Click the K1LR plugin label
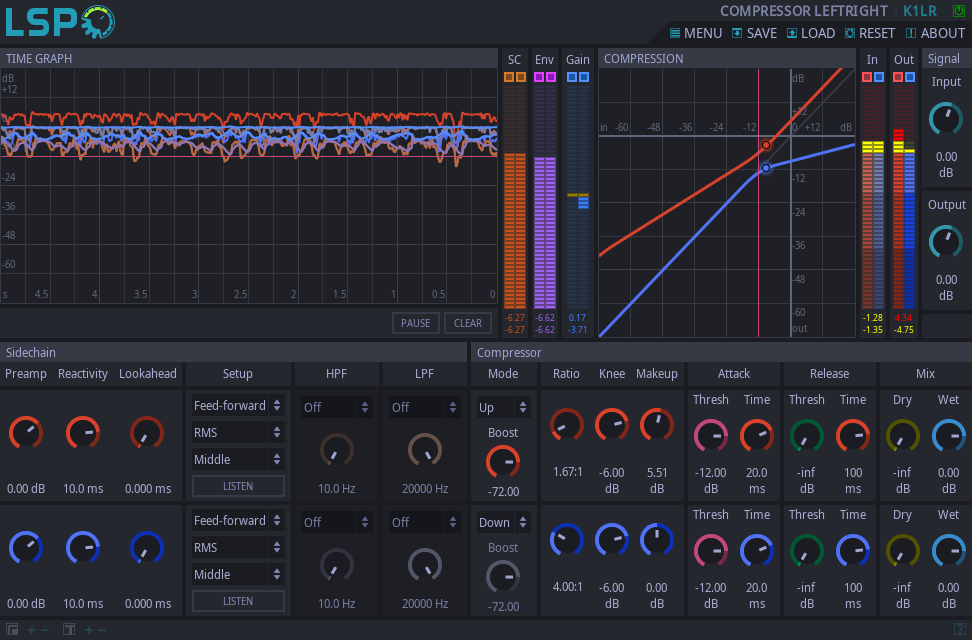Image resolution: width=972 pixels, height=640 pixels. 920,11
